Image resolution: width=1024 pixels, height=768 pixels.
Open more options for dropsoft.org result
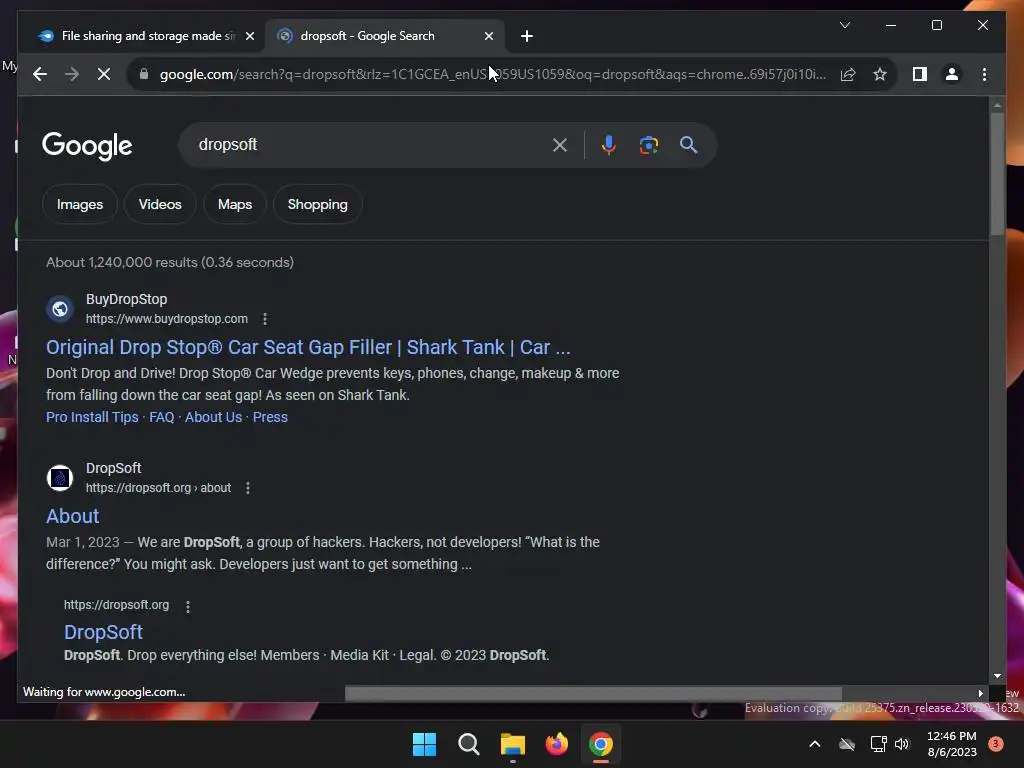[x=187, y=606]
